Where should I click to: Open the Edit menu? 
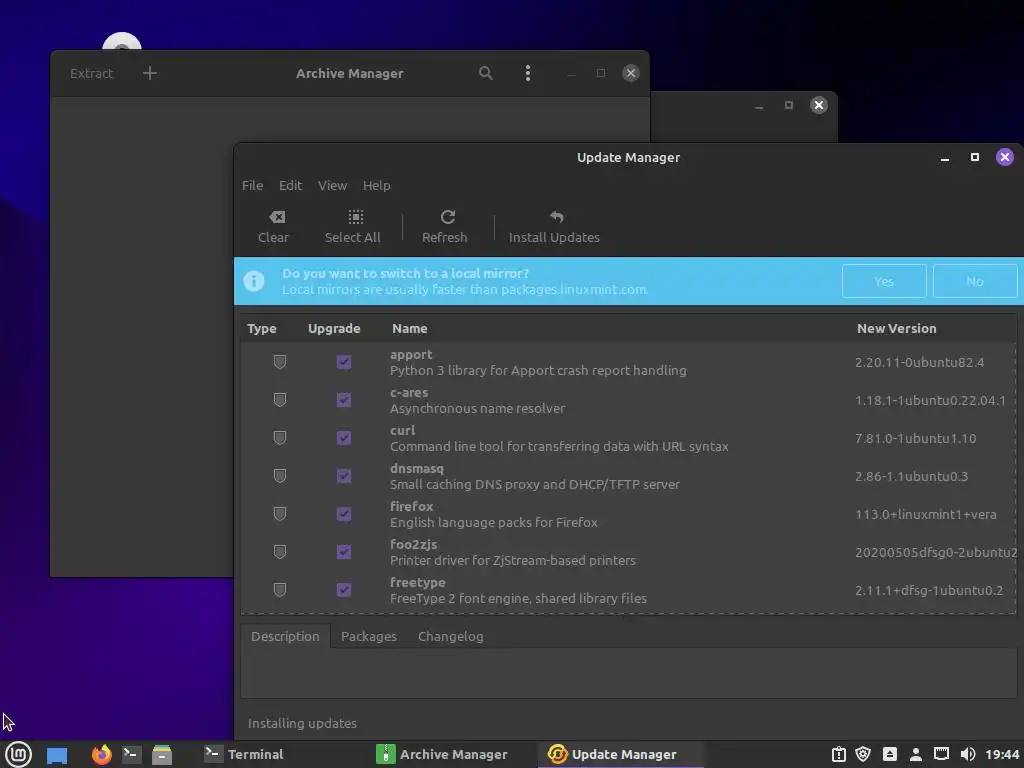290,185
